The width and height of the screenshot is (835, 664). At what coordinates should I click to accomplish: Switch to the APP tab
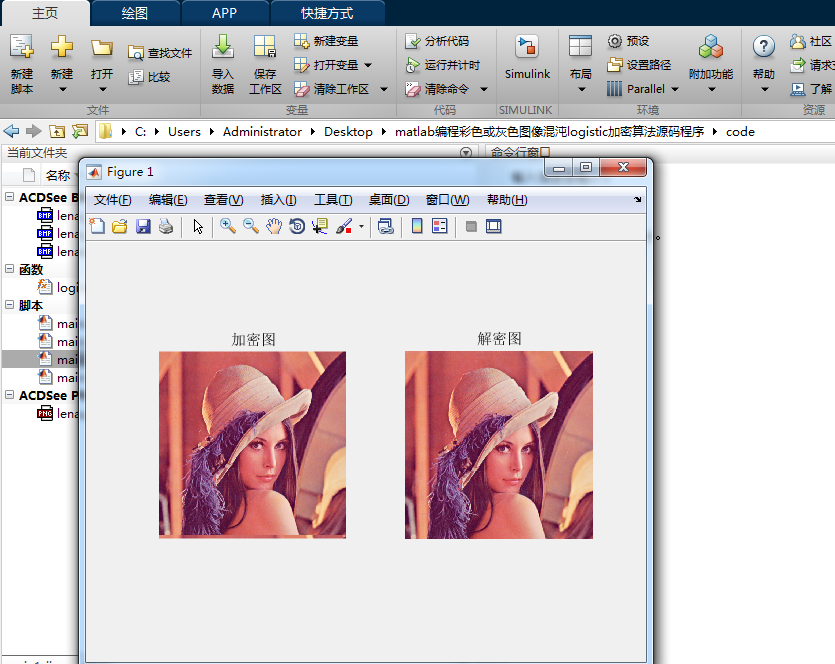224,13
